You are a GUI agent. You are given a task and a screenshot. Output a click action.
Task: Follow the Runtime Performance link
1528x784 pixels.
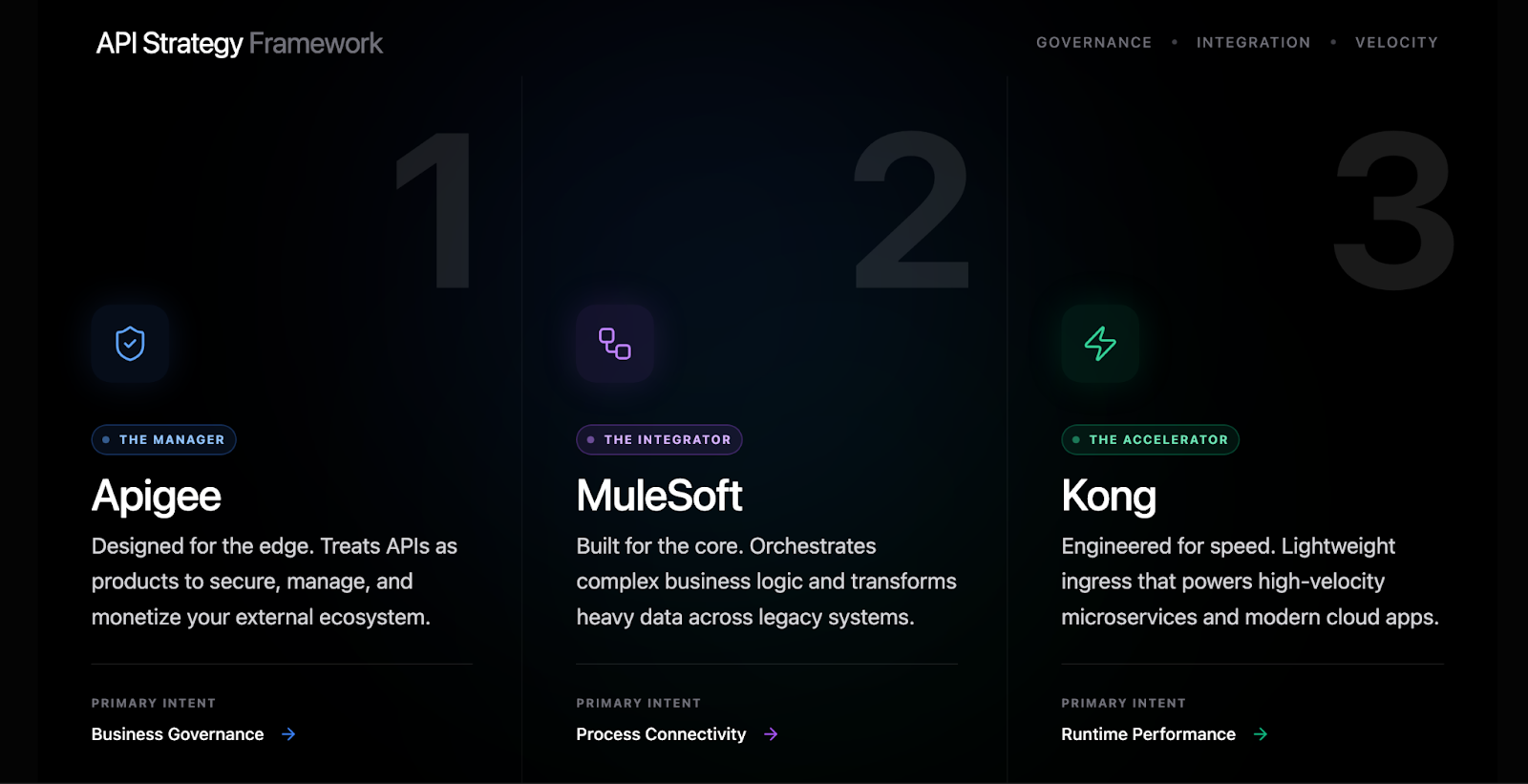(1149, 734)
